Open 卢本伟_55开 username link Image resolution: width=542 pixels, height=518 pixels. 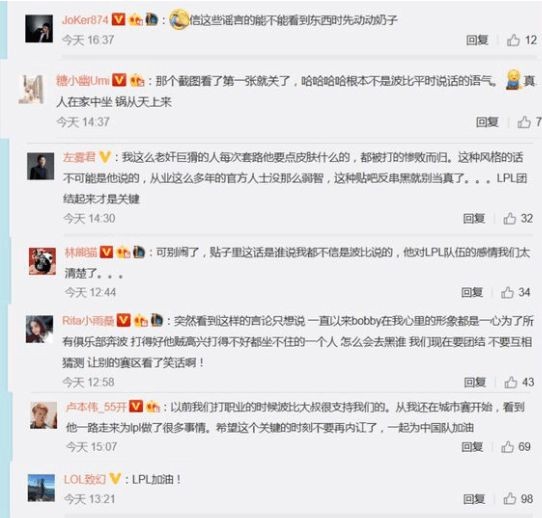pos(96,407)
